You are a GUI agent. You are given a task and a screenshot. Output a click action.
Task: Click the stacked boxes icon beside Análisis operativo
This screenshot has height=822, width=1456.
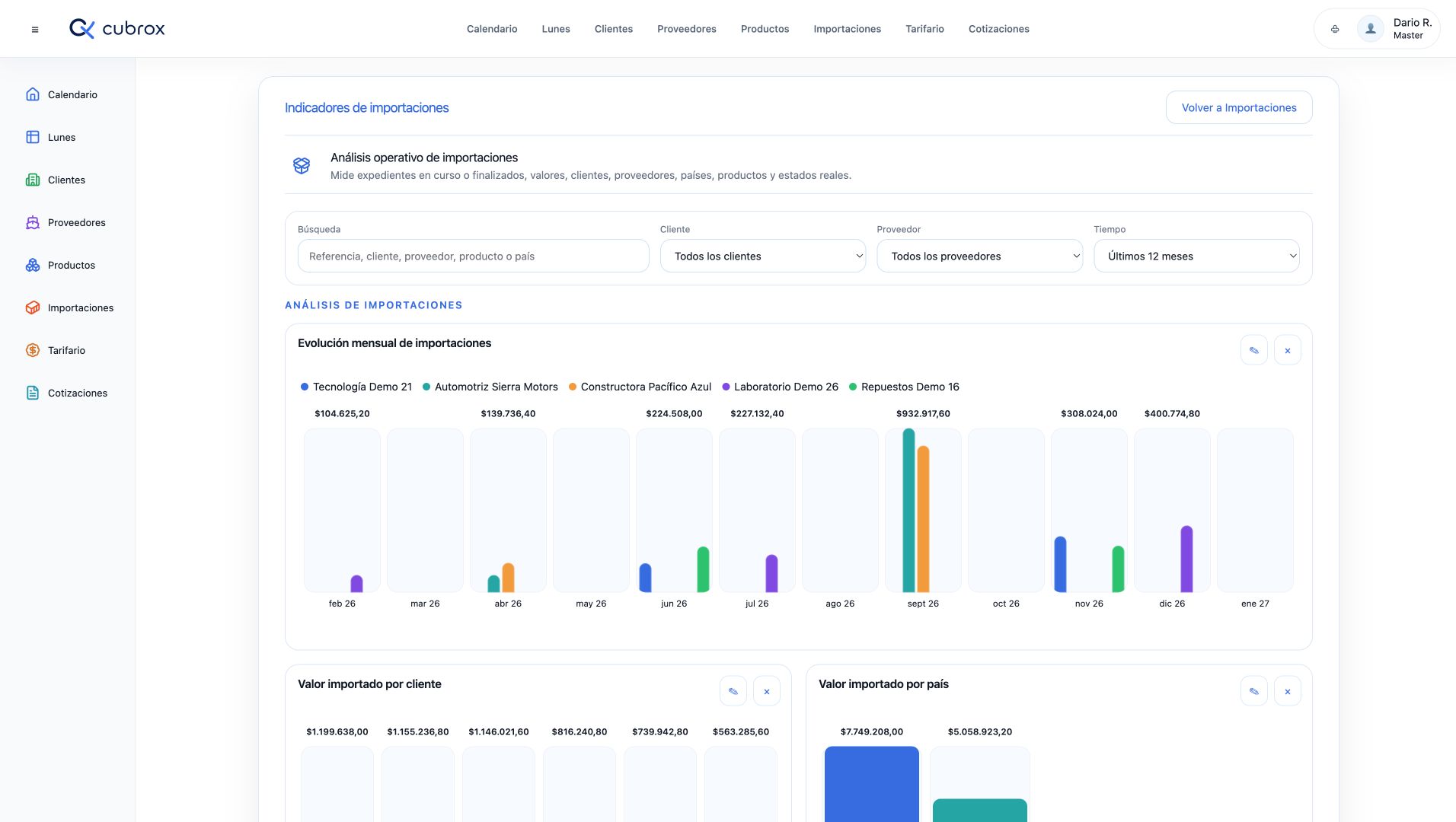(x=302, y=165)
